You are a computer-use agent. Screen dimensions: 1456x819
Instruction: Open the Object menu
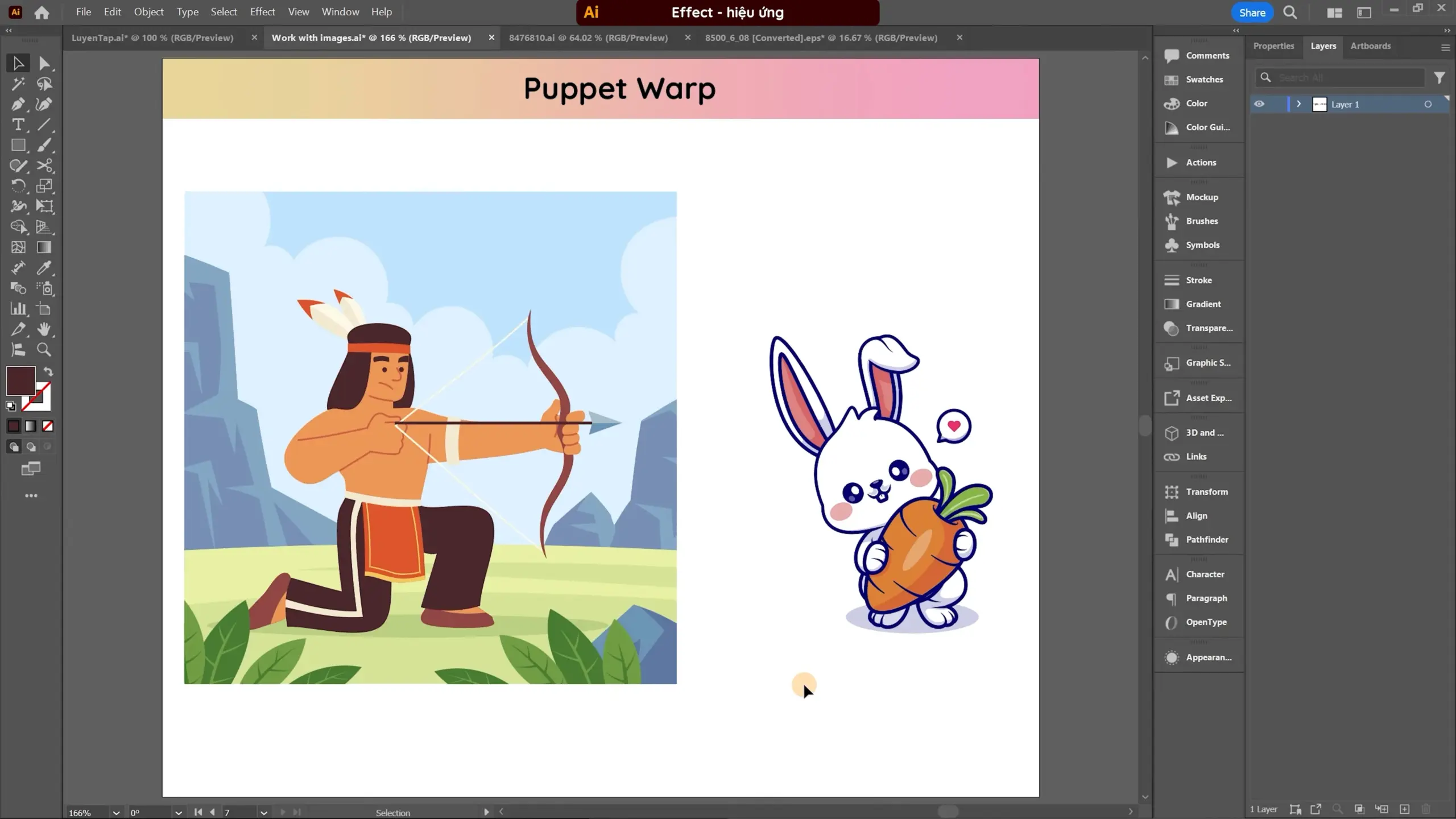[x=148, y=12]
